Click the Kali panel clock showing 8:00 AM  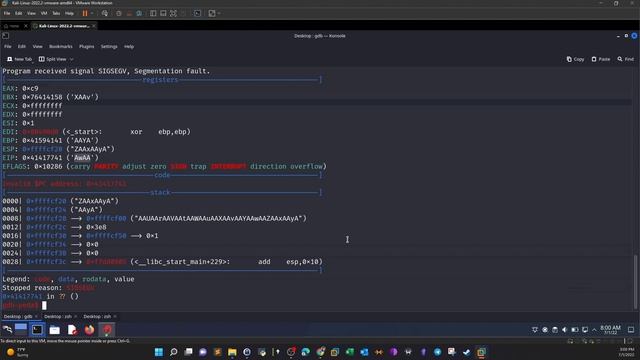[x=610, y=329]
